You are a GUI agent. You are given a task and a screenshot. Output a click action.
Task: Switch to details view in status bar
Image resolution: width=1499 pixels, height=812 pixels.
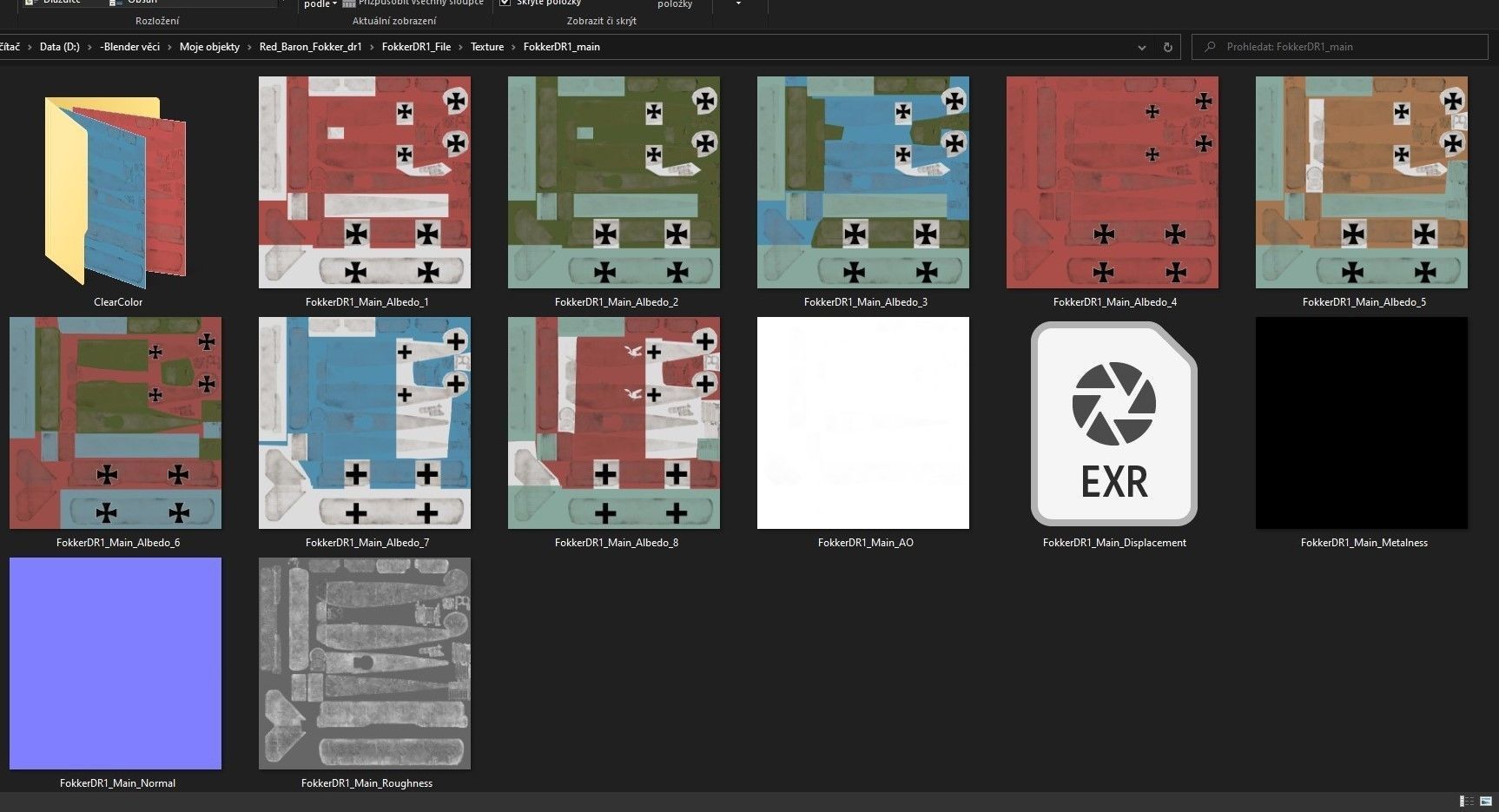point(1466,801)
